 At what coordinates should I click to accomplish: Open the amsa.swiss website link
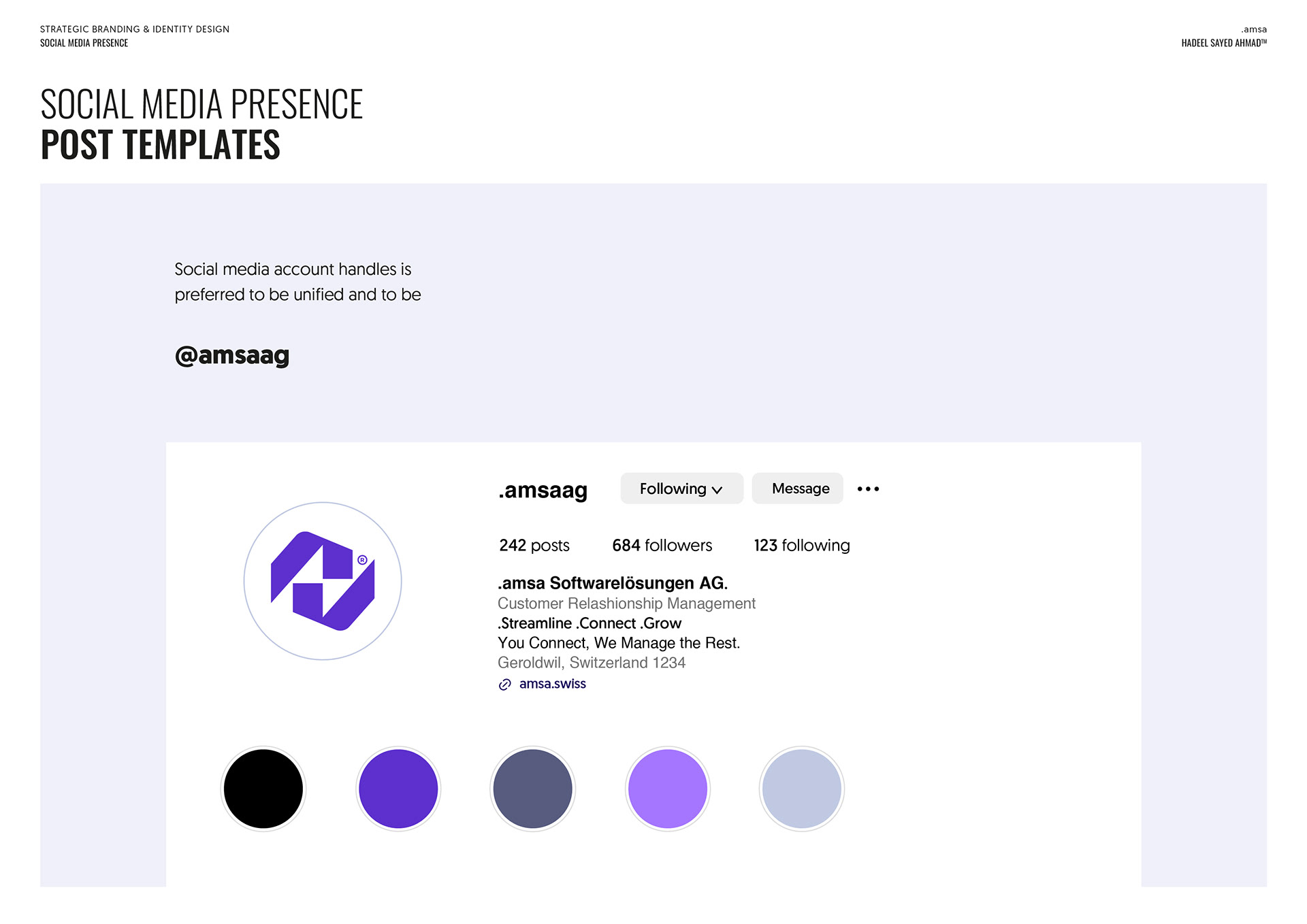552,684
